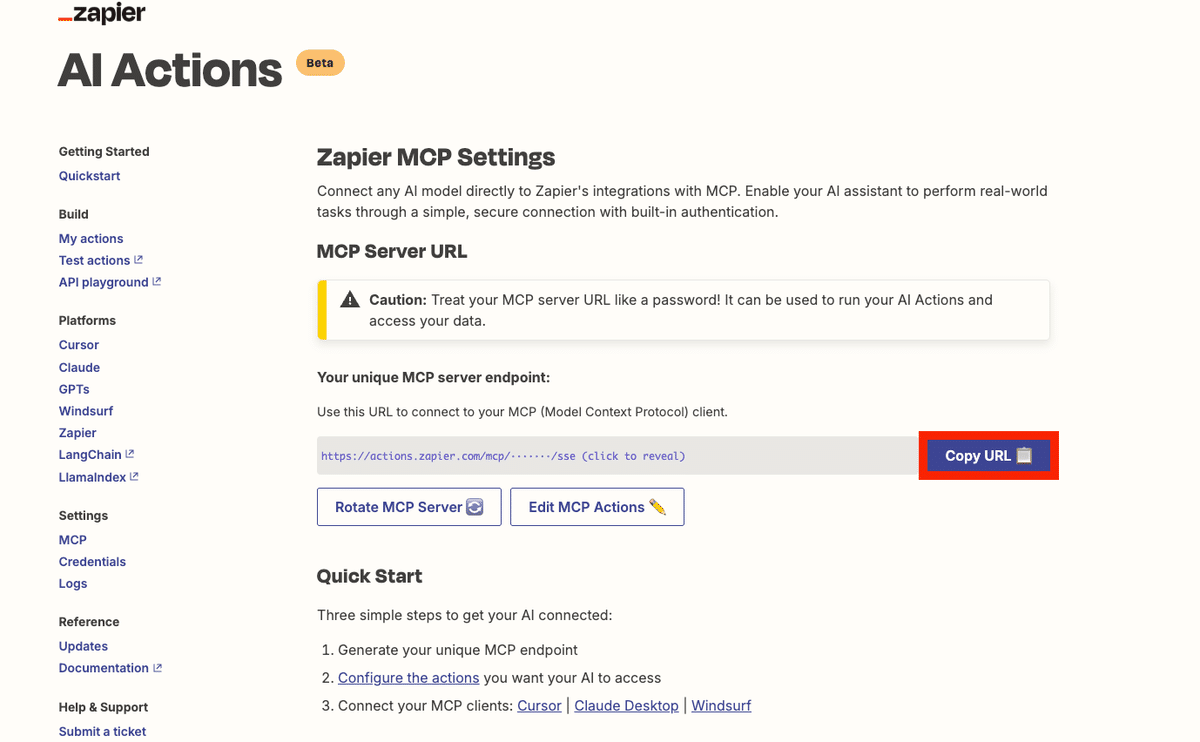Click the external link icon beside Test actions
This screenshot has height=742, width=1200.
point(138,259)
